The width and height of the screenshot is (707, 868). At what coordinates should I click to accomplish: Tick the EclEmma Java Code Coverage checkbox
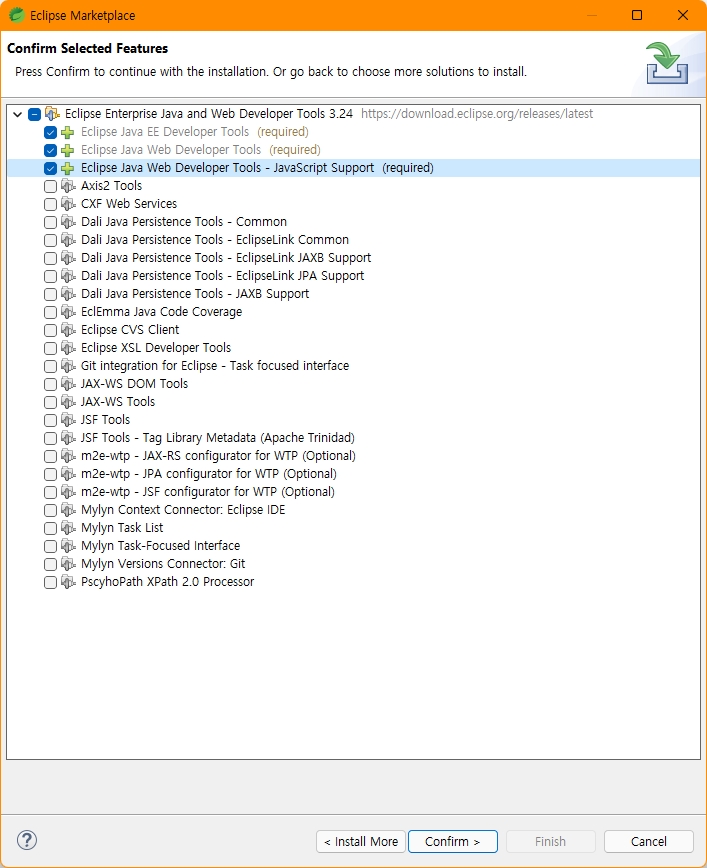click(50, 312)
